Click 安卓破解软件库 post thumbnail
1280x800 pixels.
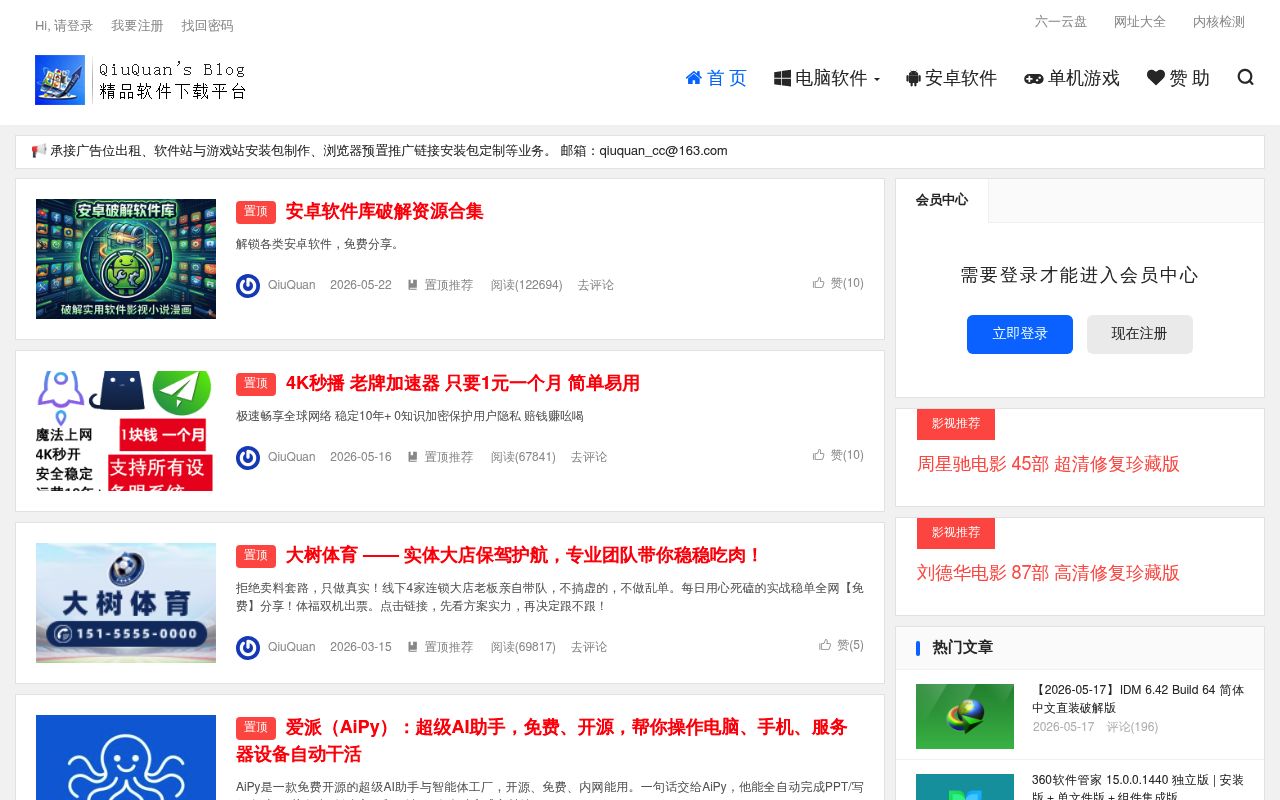point(126,259)
